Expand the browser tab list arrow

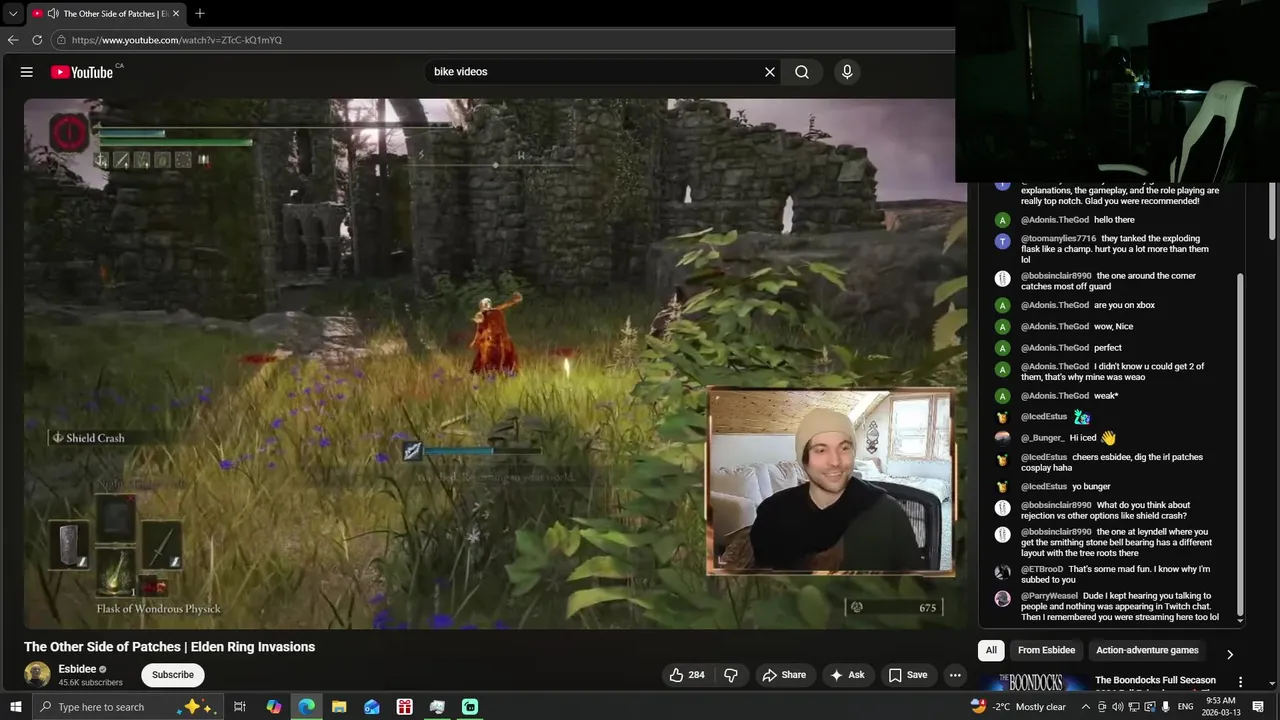coord(13,14)
